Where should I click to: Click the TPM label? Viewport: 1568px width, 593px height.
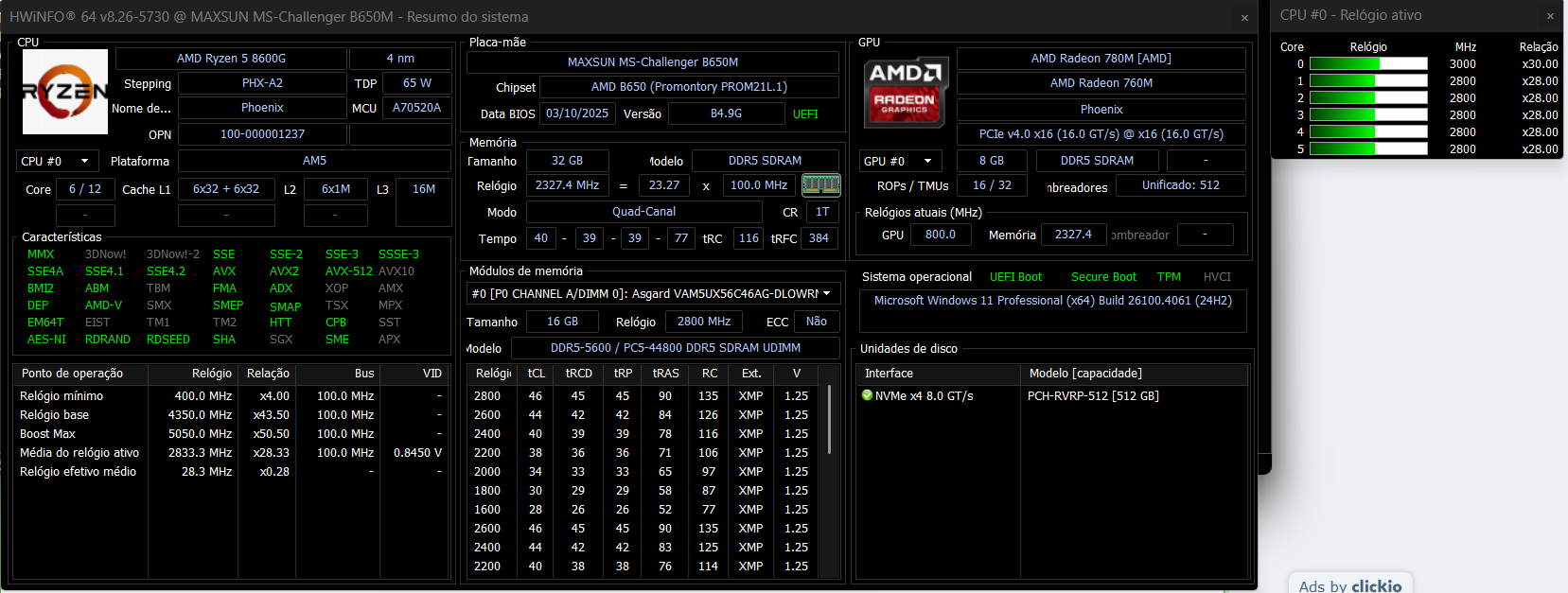(1169, 277)
